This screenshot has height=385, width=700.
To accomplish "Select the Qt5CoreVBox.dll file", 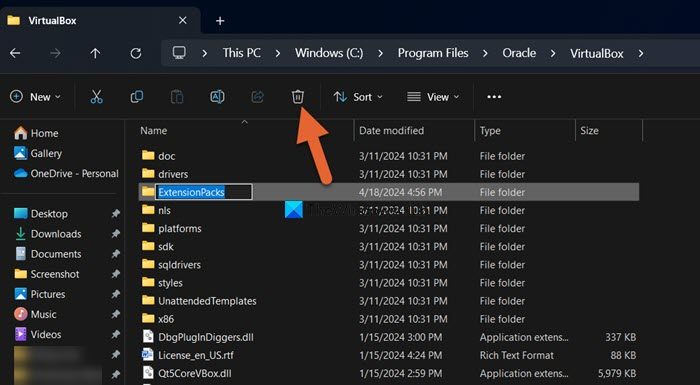I will coord(389,373).
